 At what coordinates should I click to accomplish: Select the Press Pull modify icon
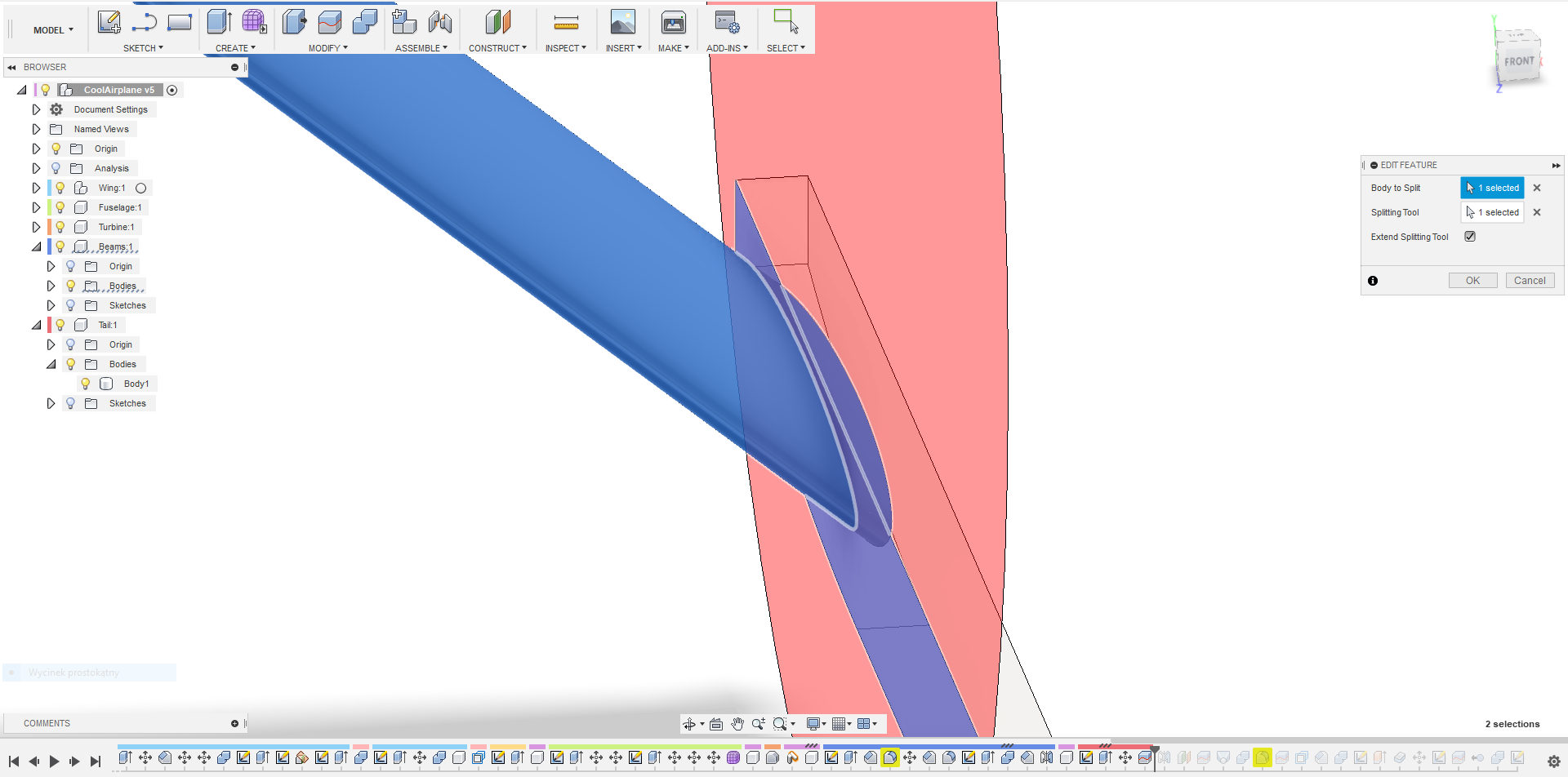294,22
